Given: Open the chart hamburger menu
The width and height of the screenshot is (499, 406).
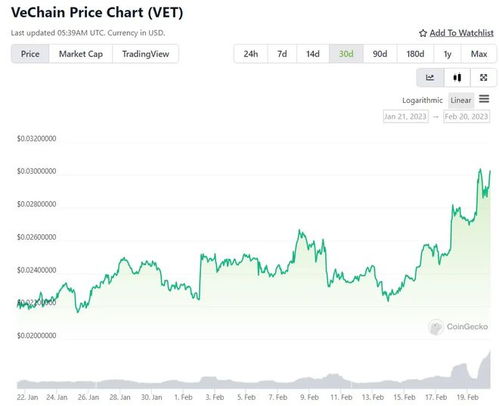Looking at the screenshot, I should tap(484, 99).
